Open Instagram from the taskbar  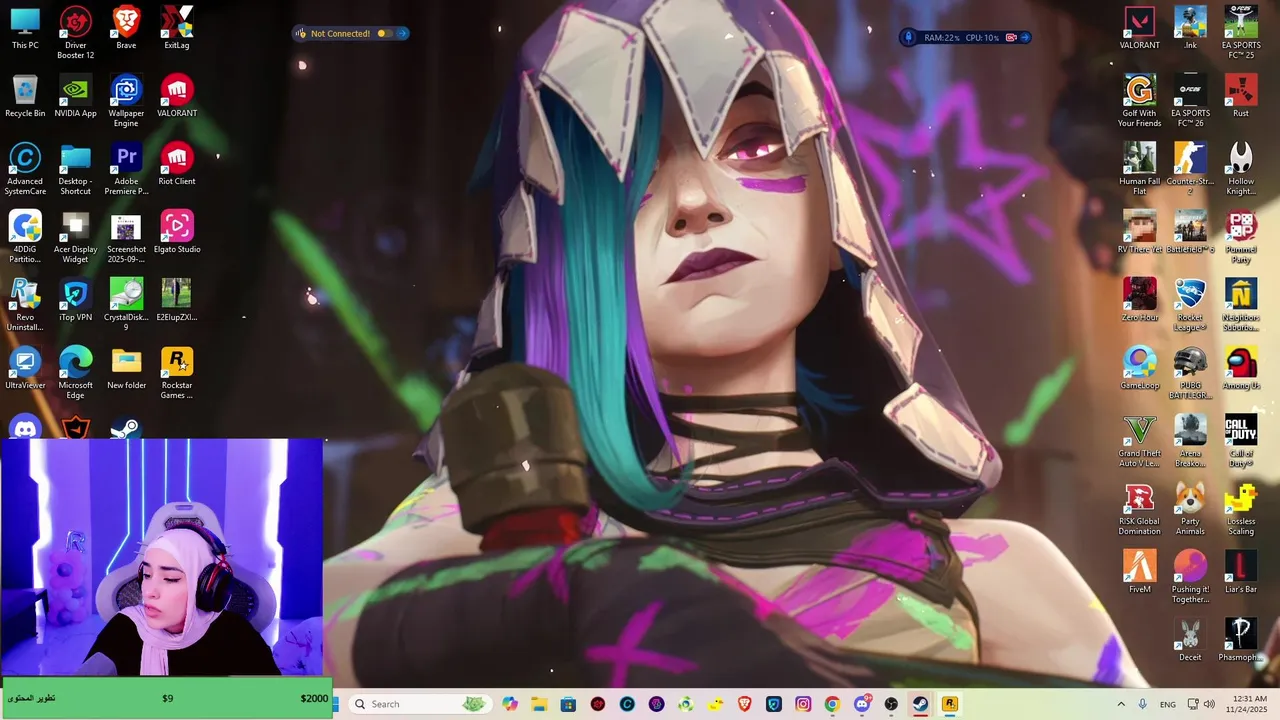[x=803, y=704]
